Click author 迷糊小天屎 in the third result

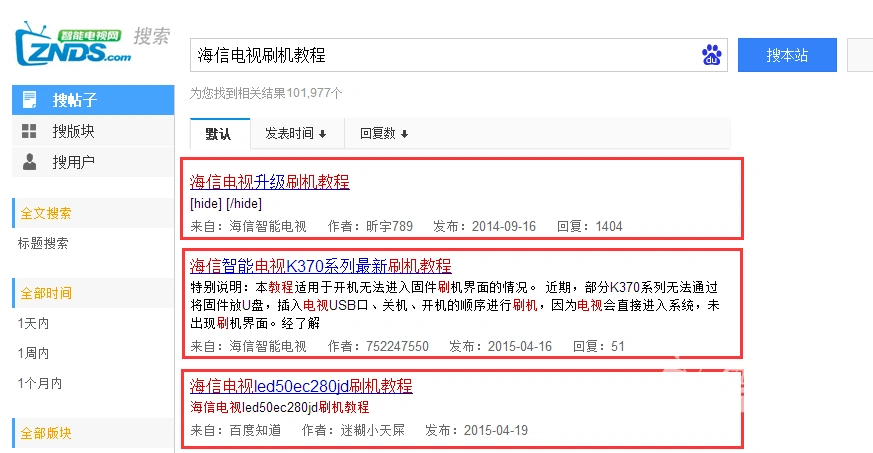pyautogui.click(x=372, y=431)
